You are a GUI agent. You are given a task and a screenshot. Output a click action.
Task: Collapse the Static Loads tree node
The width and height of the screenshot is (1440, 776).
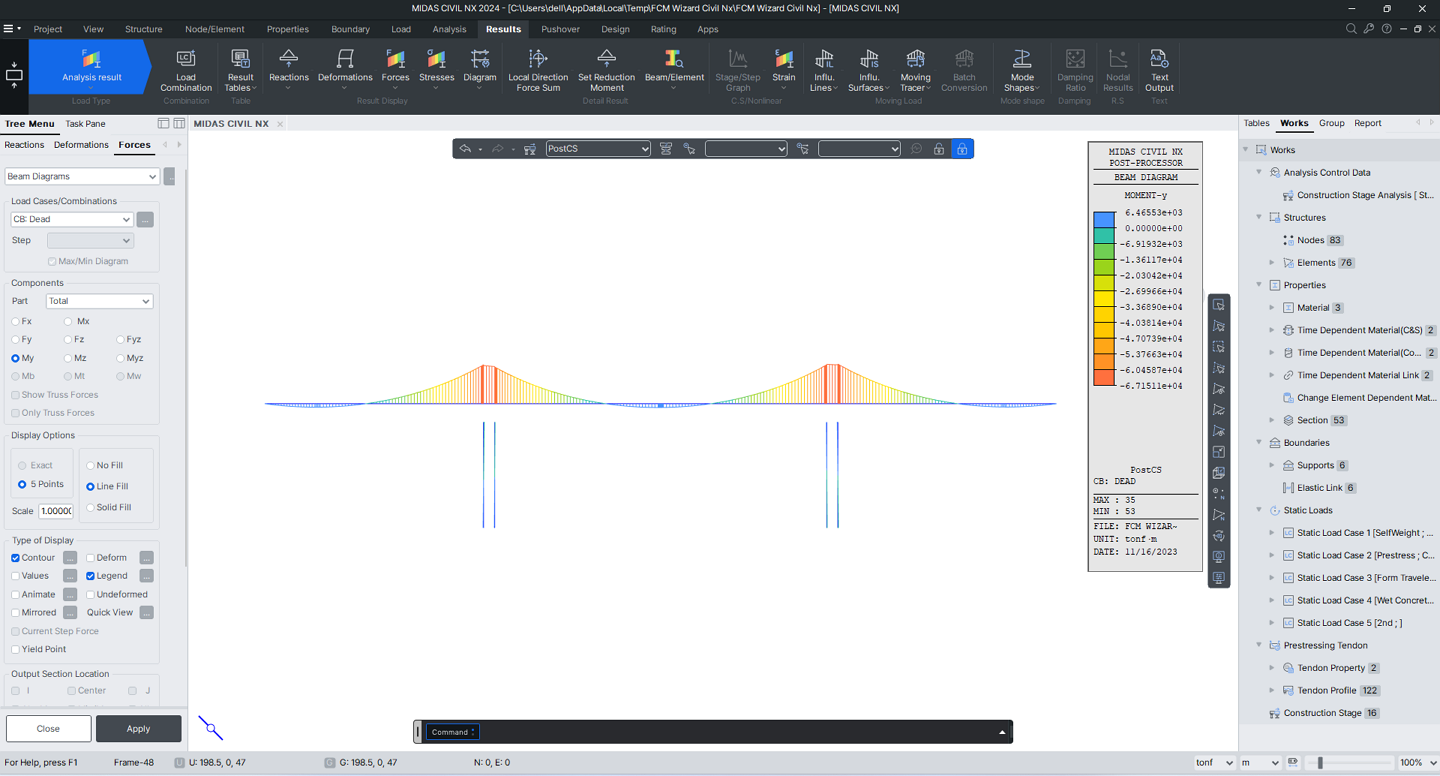(x=1259, y=510)
